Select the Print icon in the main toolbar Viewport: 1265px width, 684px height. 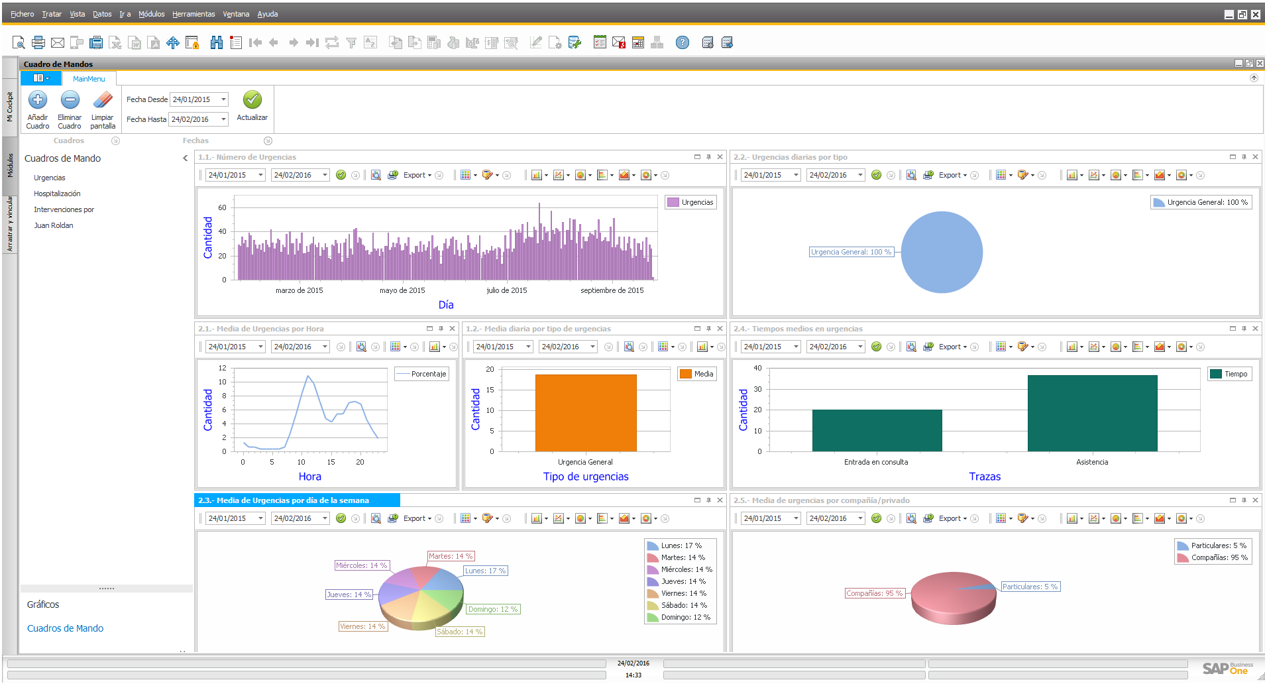tap(38, 42)
